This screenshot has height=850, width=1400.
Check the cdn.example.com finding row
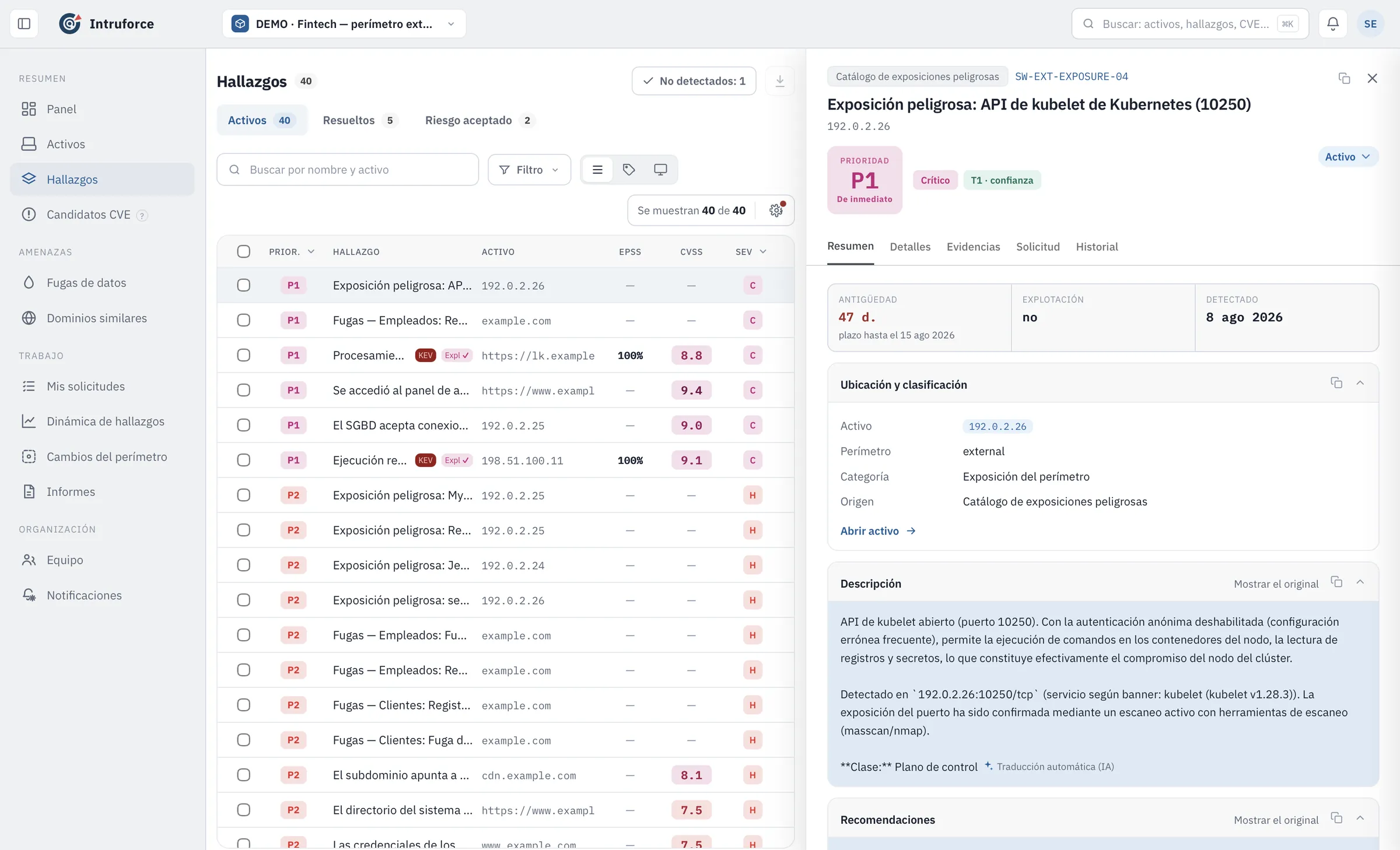[244, 775]
